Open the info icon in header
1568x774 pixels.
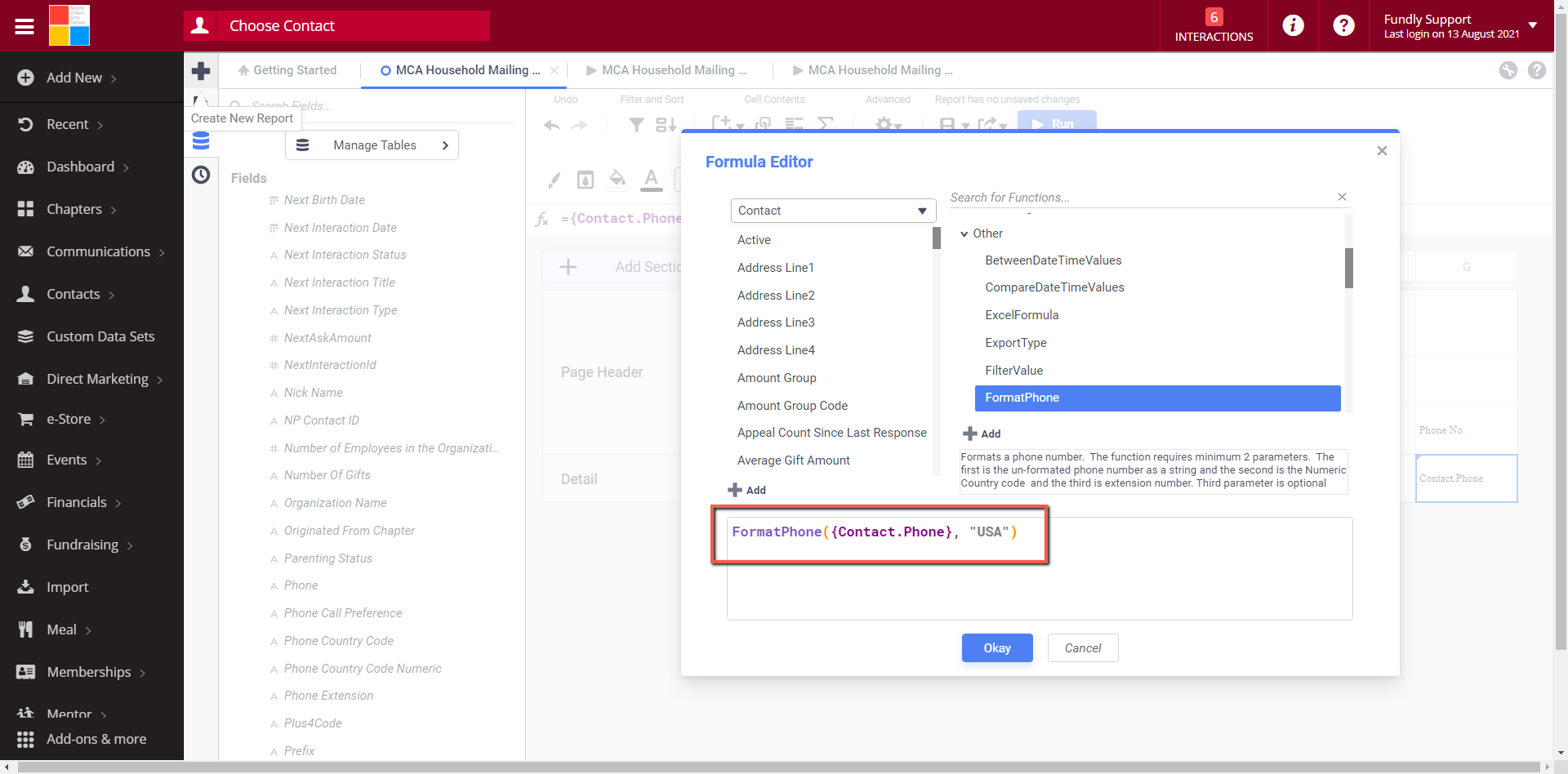[x=1293, y=25]
